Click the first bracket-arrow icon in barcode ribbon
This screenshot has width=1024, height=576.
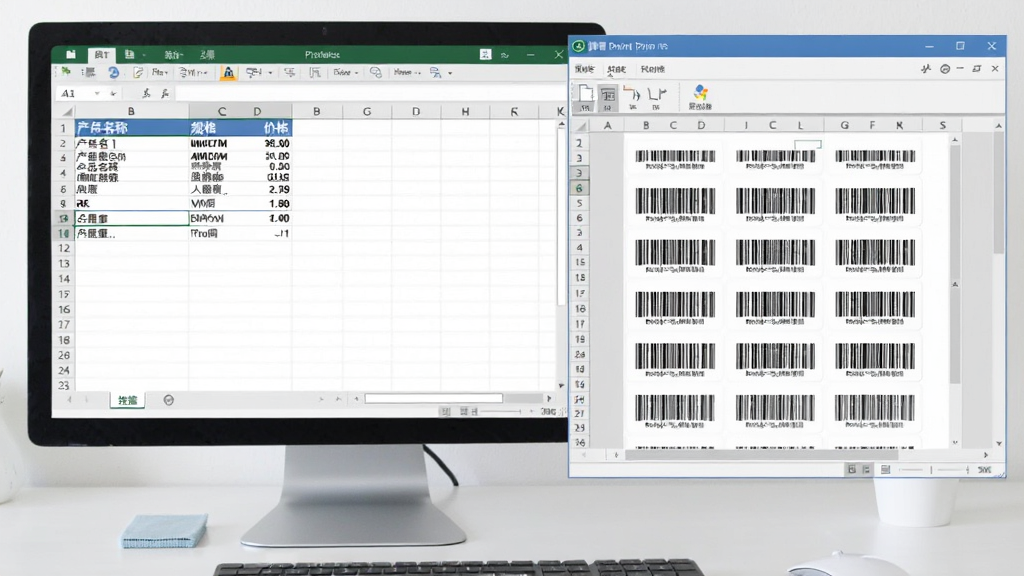coord(632,97)
